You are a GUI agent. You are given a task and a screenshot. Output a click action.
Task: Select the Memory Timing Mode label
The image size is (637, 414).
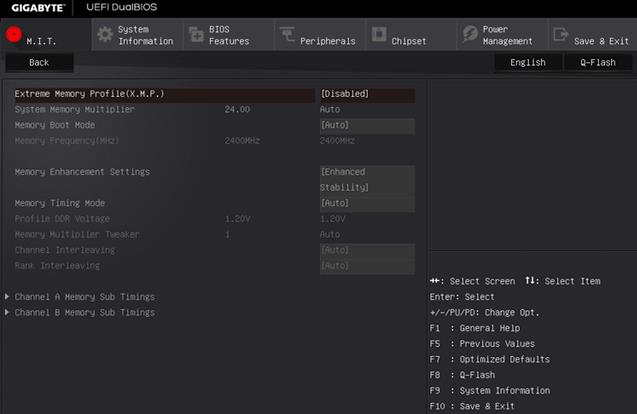click(x=59, y=203)
